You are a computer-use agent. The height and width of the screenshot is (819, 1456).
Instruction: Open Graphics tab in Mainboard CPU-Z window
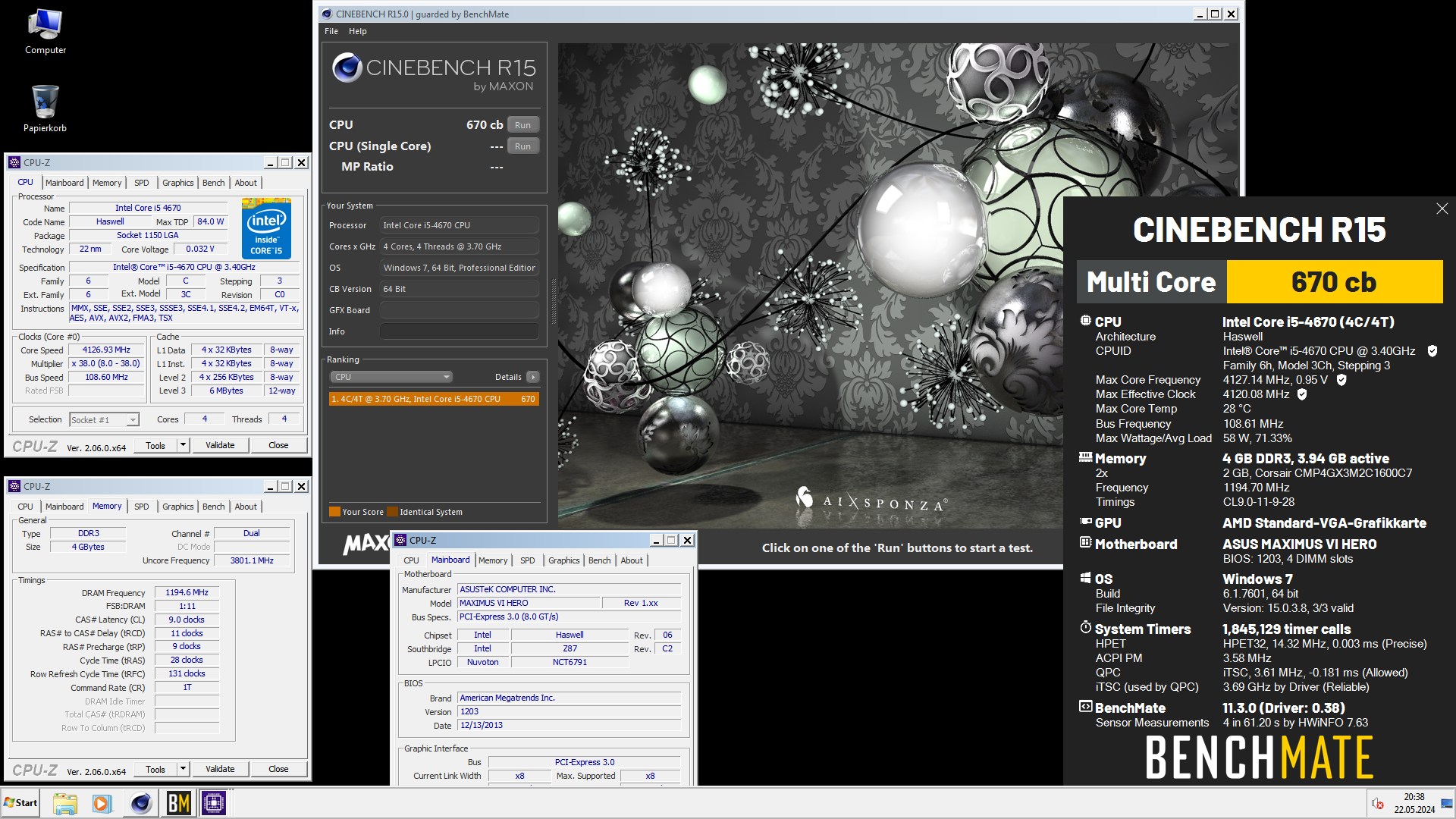coord(564,560)
